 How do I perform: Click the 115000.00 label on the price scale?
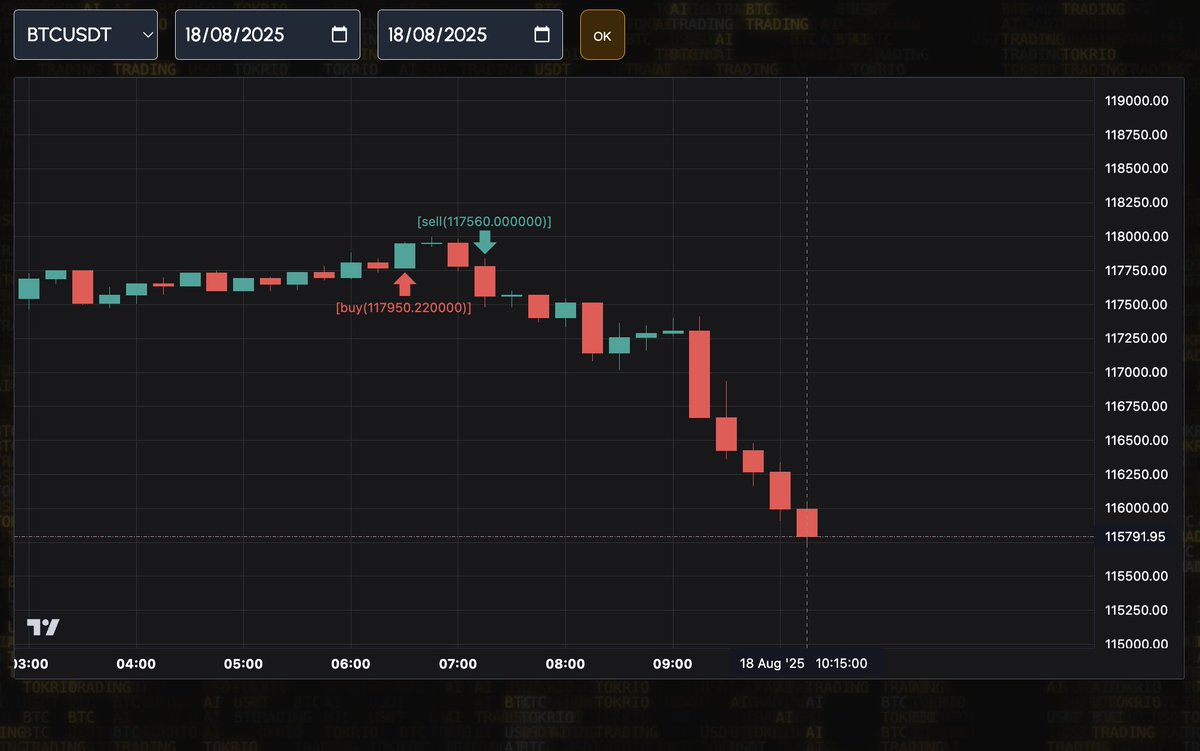(1136, 644)
